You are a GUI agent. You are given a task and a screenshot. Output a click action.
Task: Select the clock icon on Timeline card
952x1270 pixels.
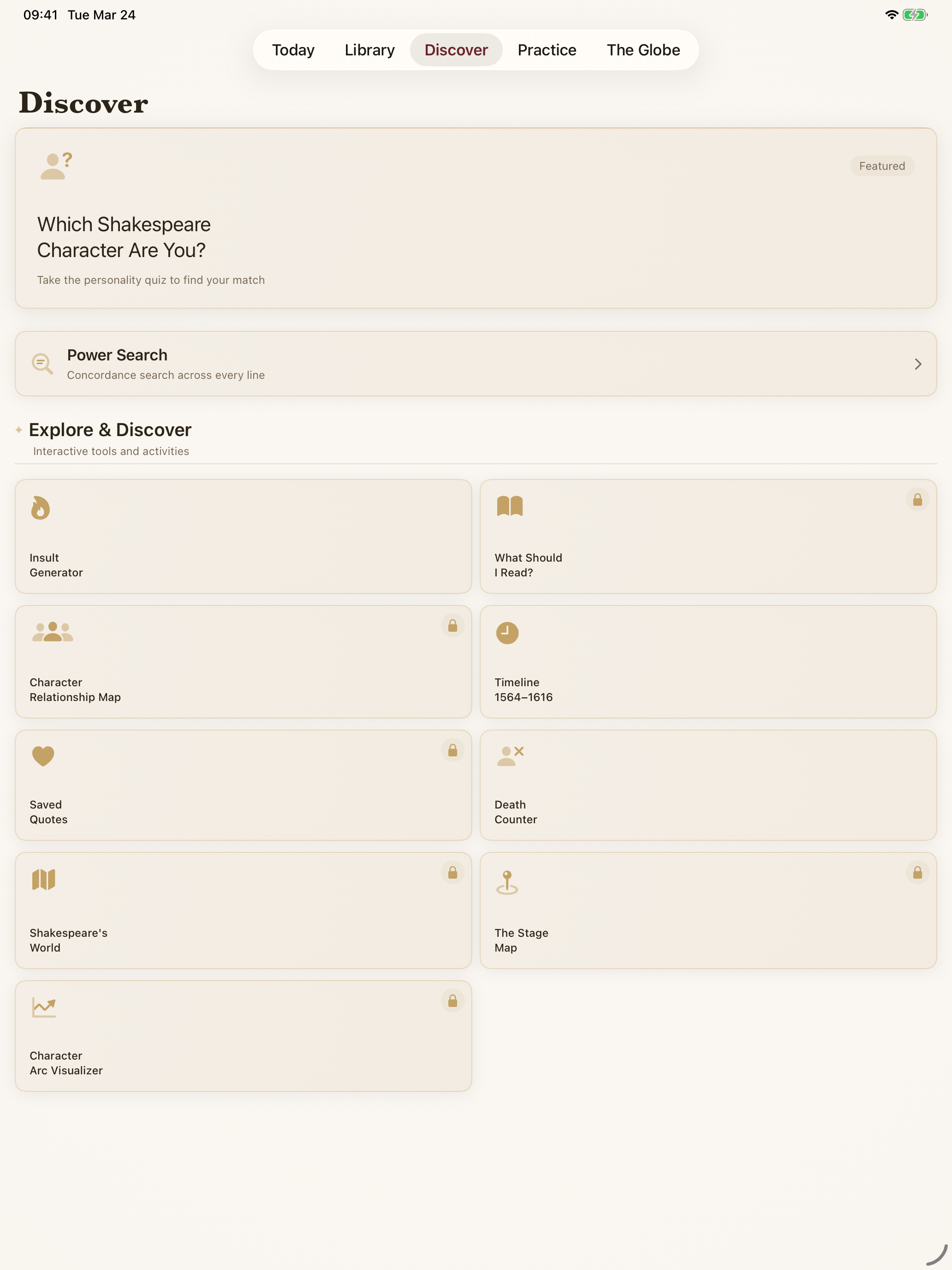pos(507,633)
